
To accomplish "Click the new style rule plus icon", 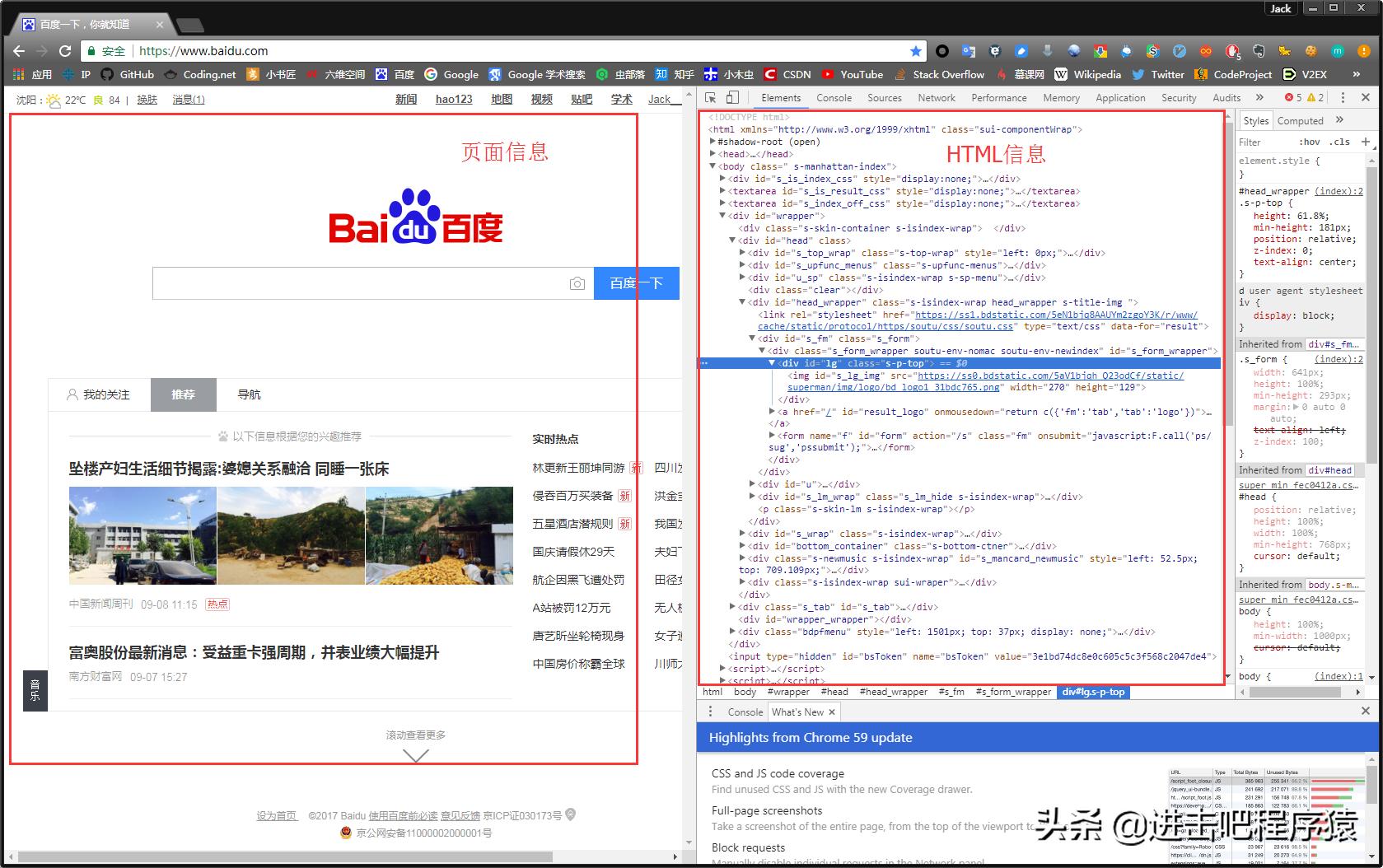I will coord(1365,142).
